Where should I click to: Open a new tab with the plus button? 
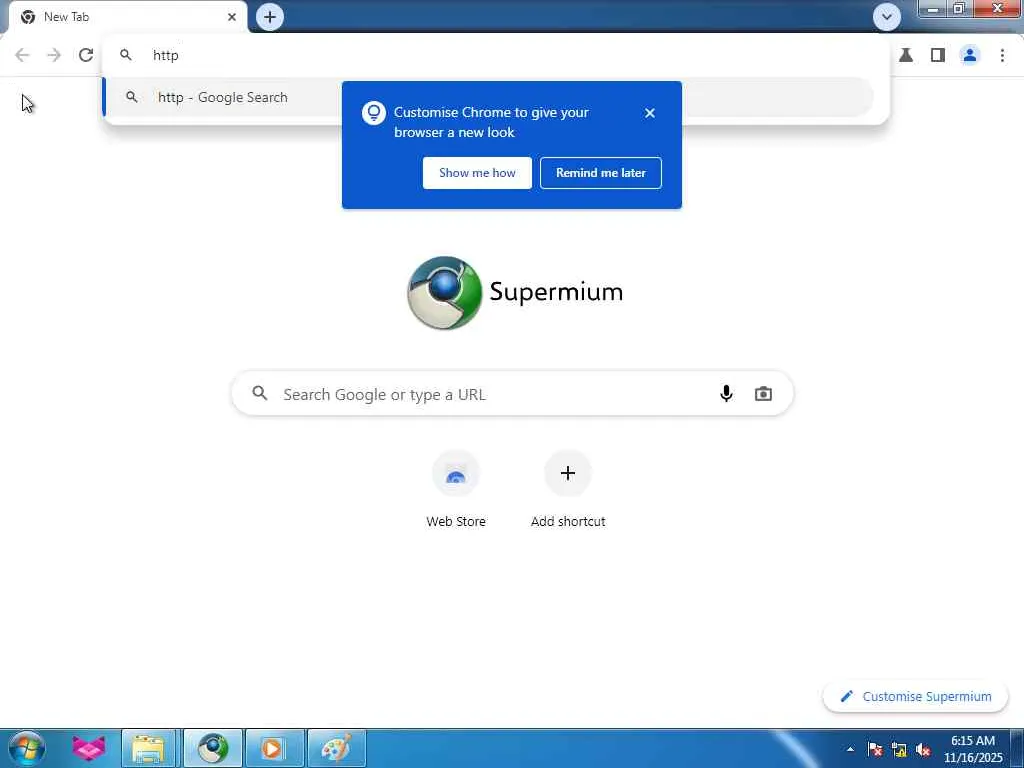pos(270,17)
